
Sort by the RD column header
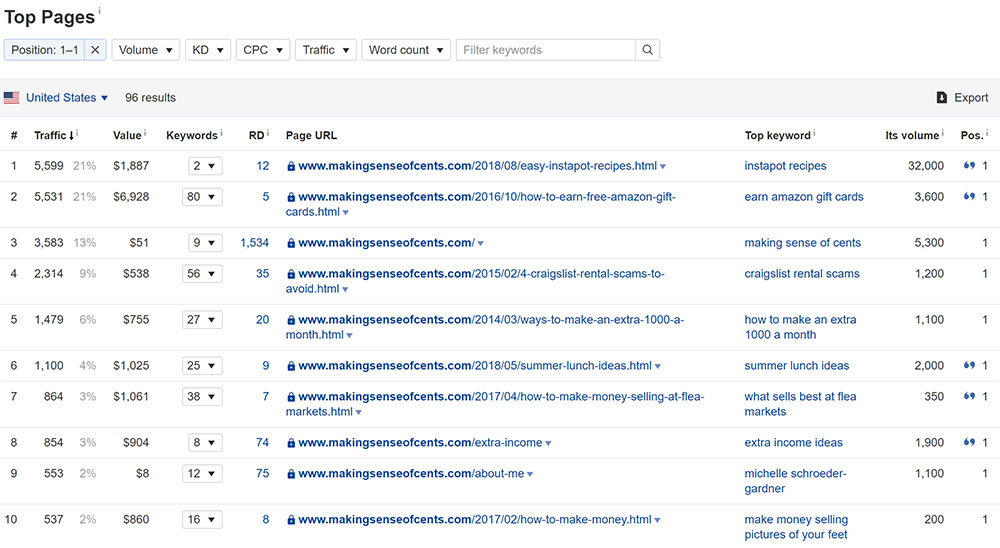(x=256, y=135)
